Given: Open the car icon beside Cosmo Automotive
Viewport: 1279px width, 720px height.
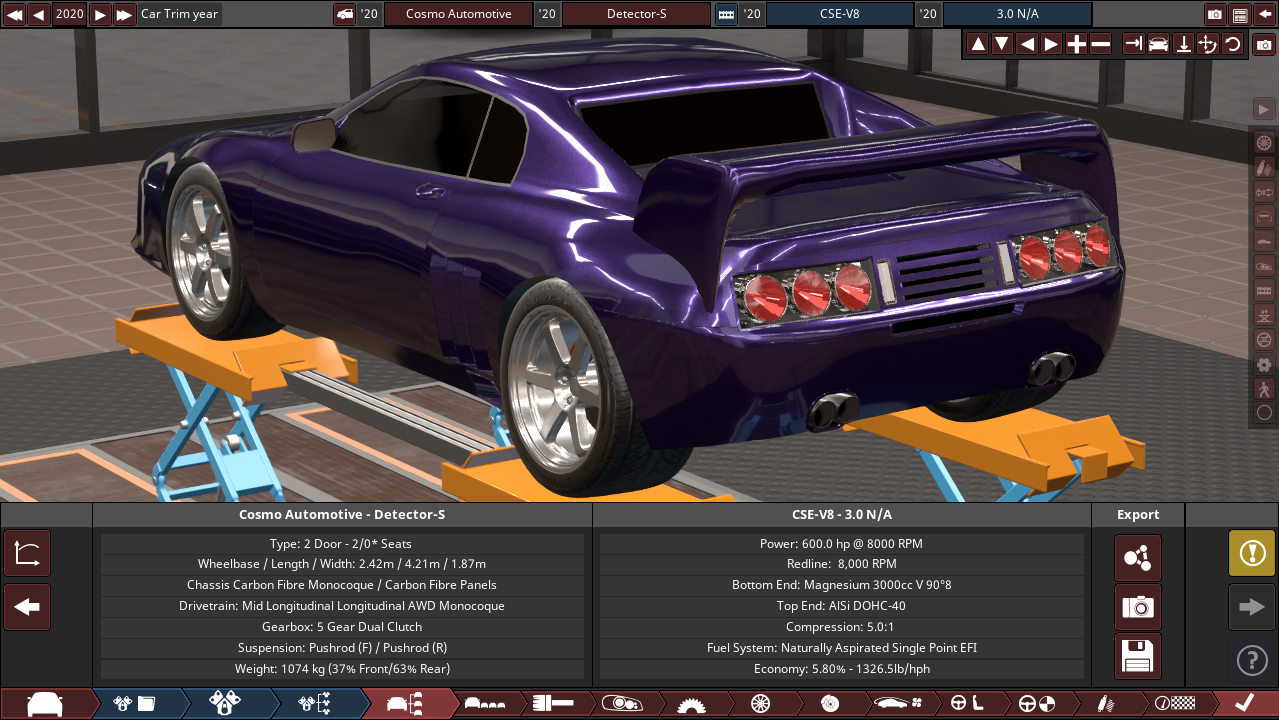Looking at the screenshot, I should [x=344, y=14].
